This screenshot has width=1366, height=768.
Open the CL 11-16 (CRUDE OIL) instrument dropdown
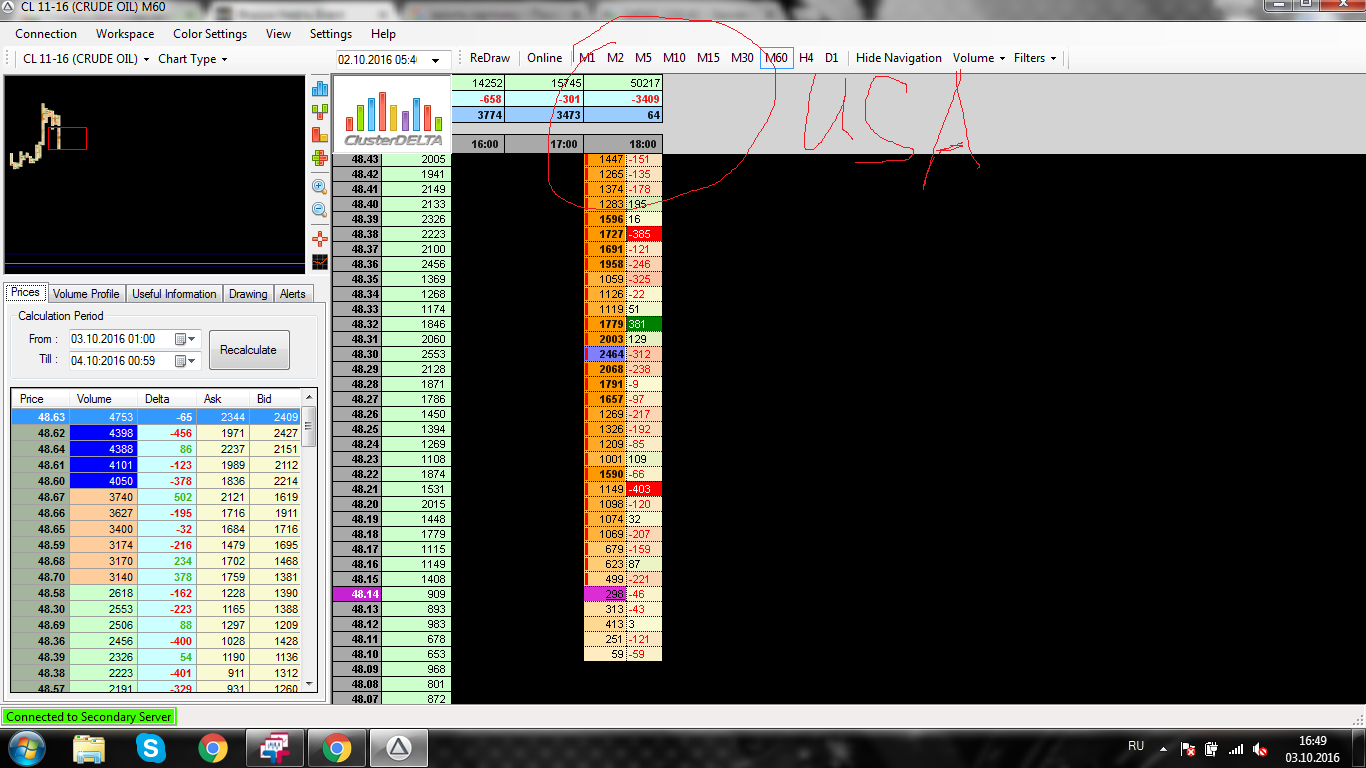pyautogui.click(x=86, y=59)
